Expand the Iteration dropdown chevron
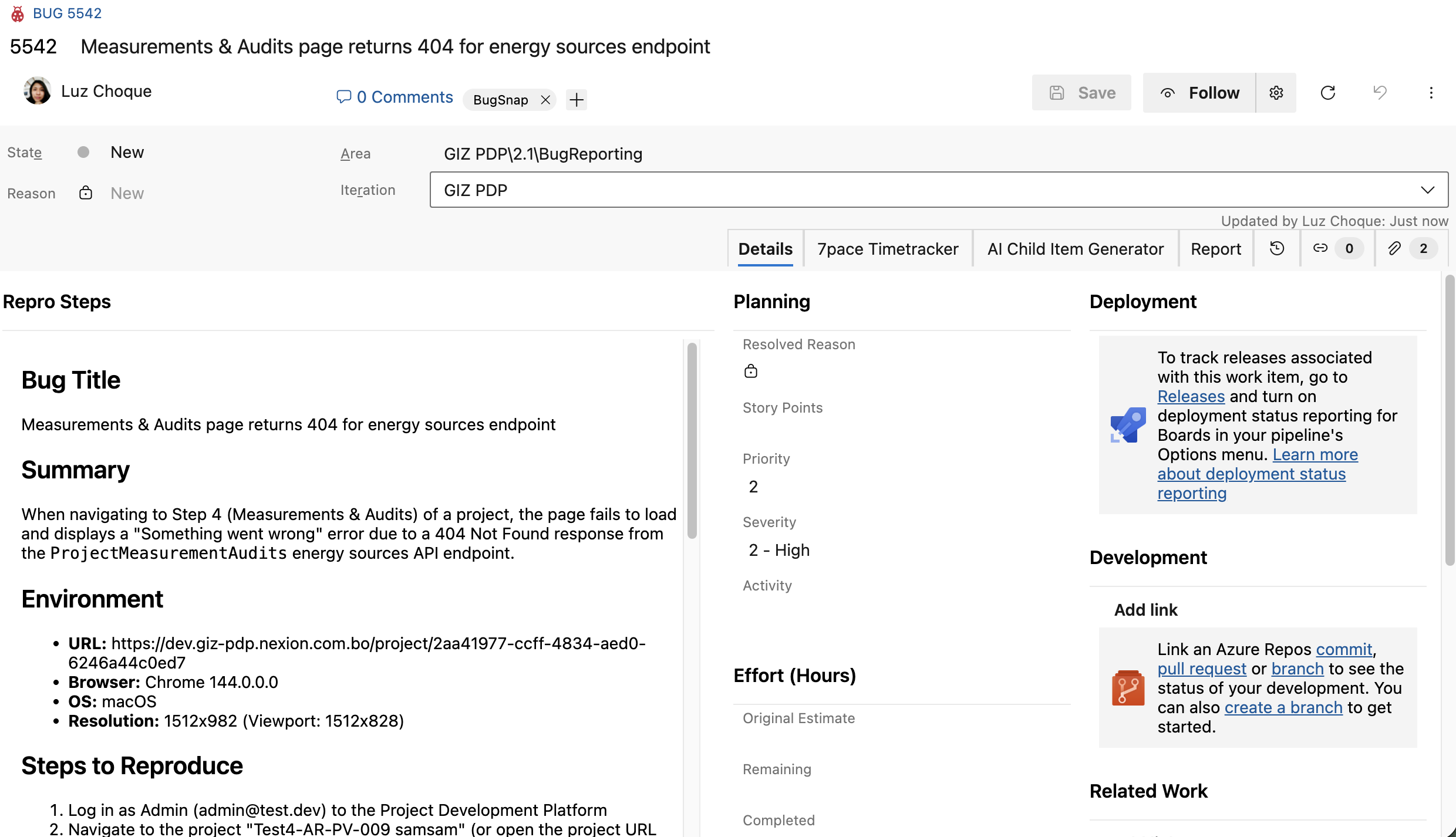Image resolution: width=1456 pixels, height=837 pixels. click(1428, 190)
